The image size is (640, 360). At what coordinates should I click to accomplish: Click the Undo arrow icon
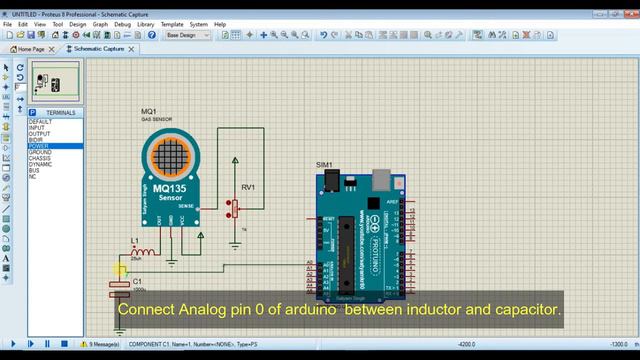click(x=323, y=35)
